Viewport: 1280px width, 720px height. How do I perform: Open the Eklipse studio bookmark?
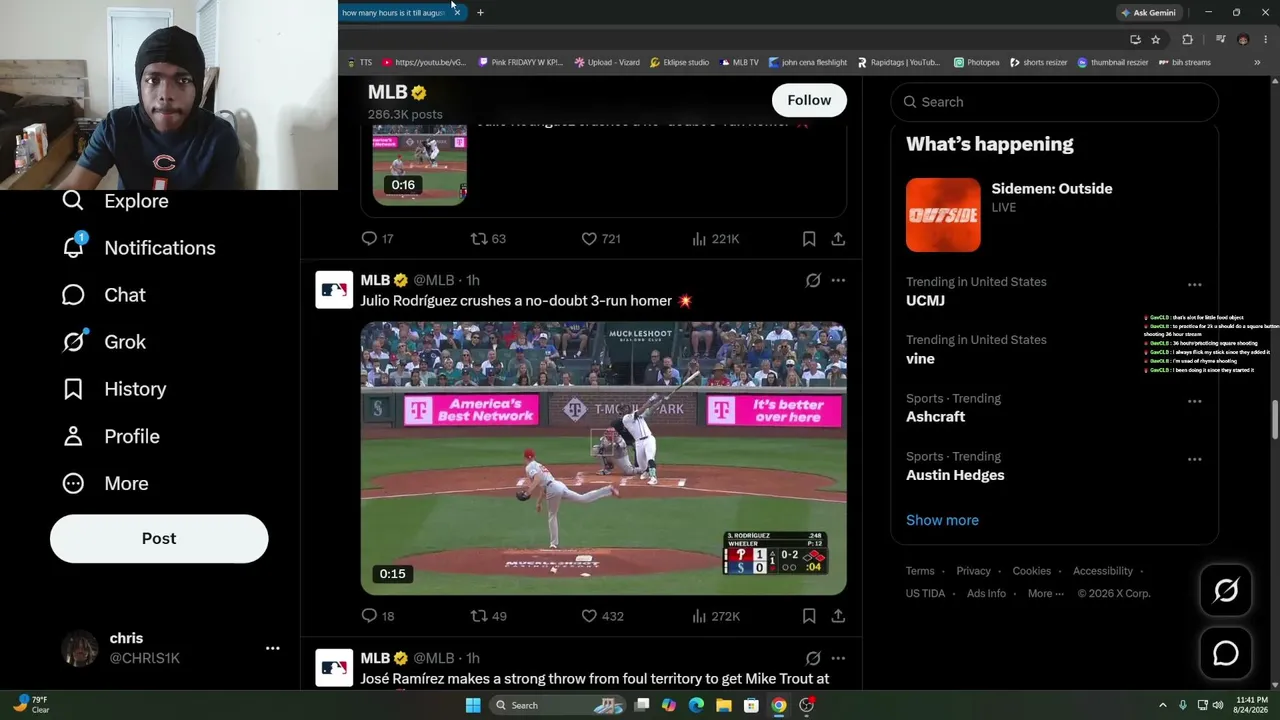[x=679, y=62]
